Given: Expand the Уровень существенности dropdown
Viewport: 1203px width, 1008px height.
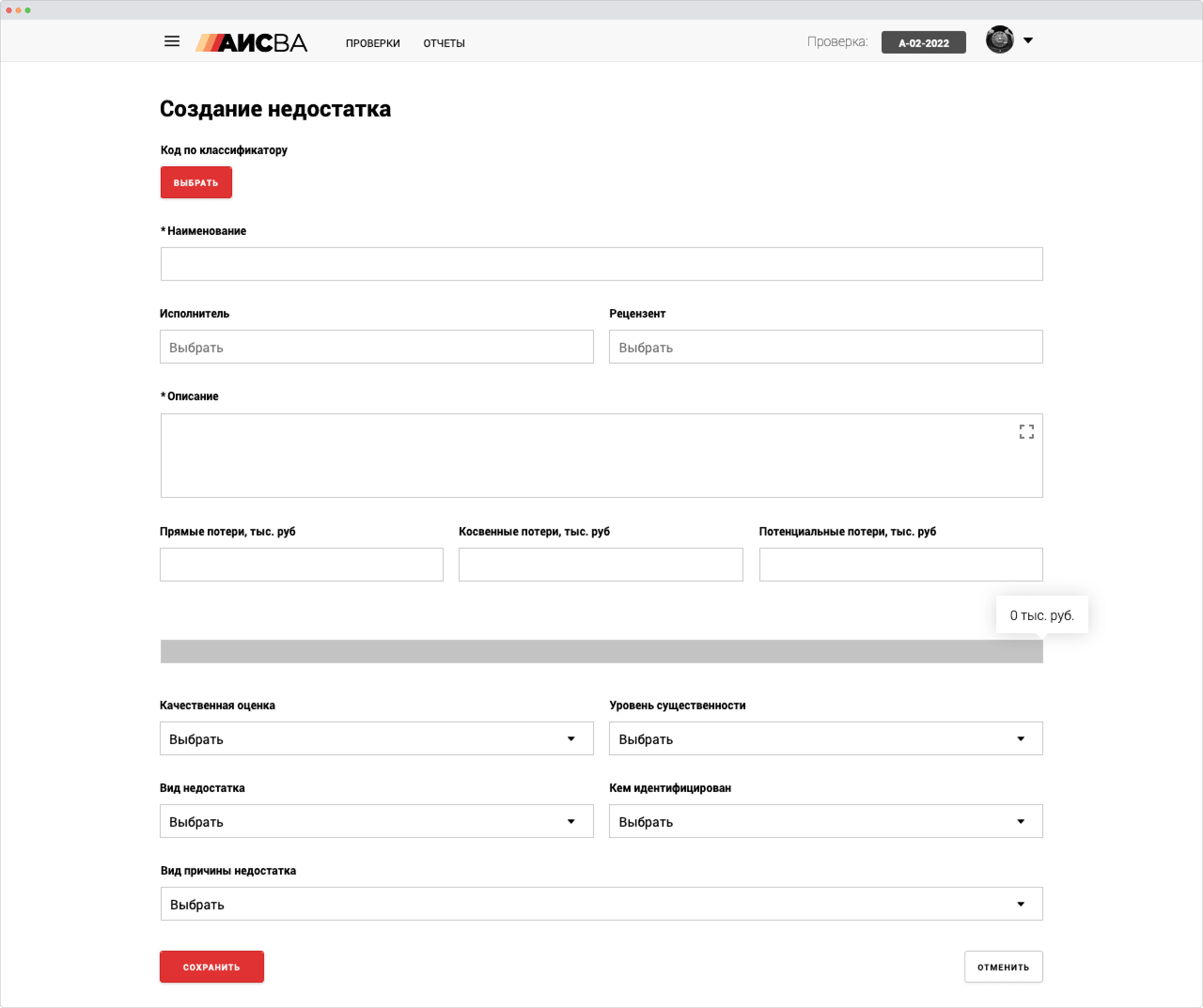Looking at the screenshot, I should (826, 738).
